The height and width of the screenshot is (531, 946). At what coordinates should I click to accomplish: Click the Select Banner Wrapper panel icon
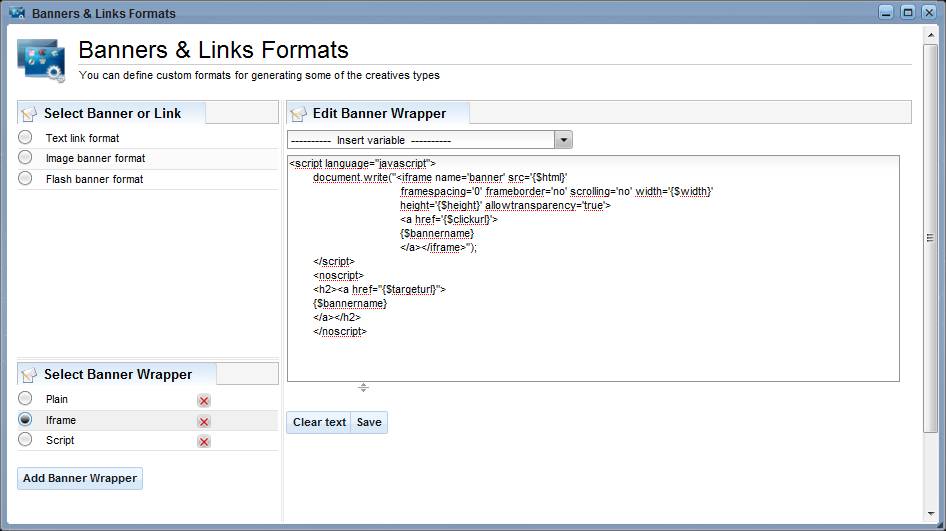click(28, 375)
